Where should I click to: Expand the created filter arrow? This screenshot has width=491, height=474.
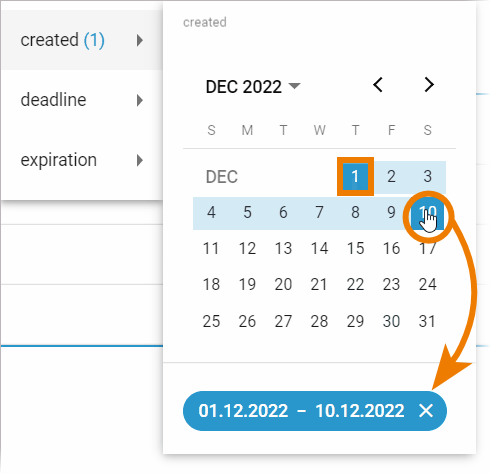coord(140,40)
